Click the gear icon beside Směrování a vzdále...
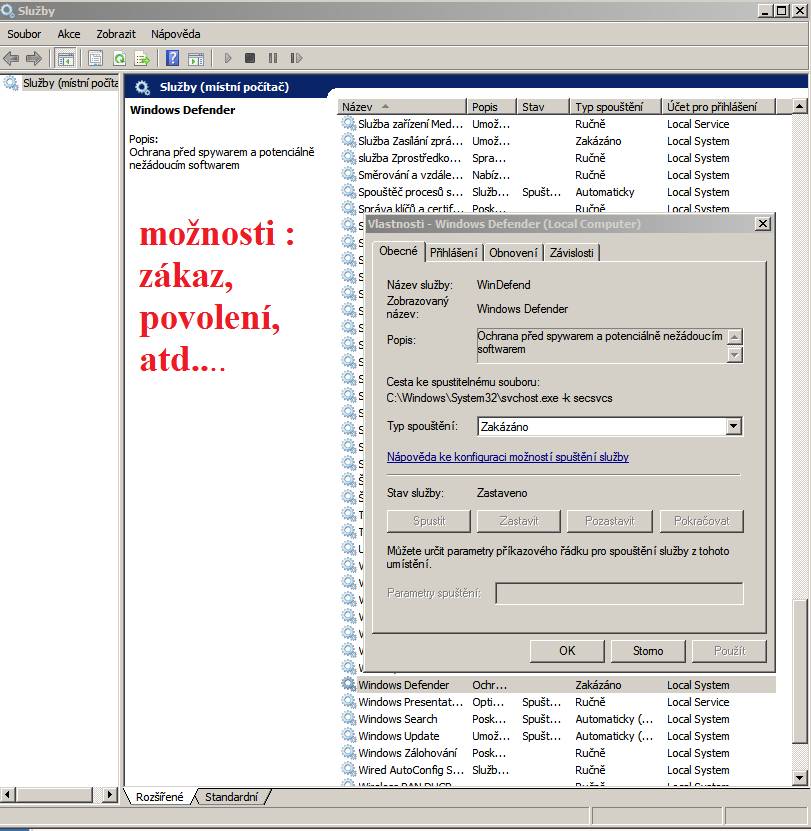The width and height of the screenshot is (811, 831). (348, 175)
